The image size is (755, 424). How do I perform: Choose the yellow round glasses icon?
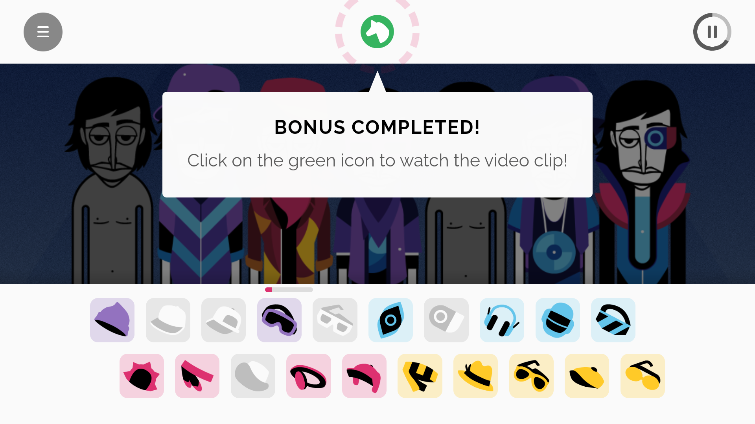[x=642, y=376]
